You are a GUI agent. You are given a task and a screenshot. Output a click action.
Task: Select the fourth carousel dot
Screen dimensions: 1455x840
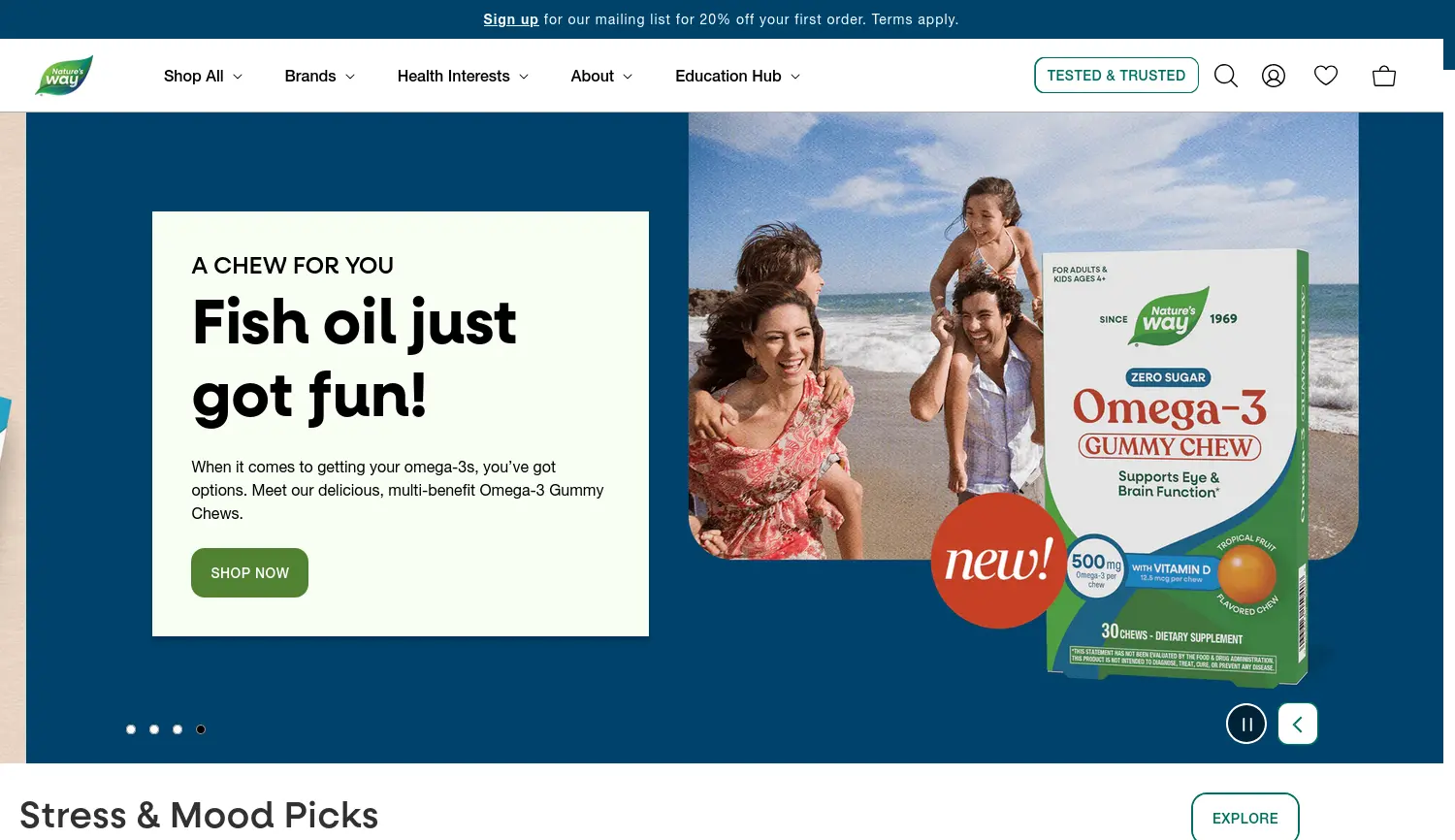(x=201, y=729)
